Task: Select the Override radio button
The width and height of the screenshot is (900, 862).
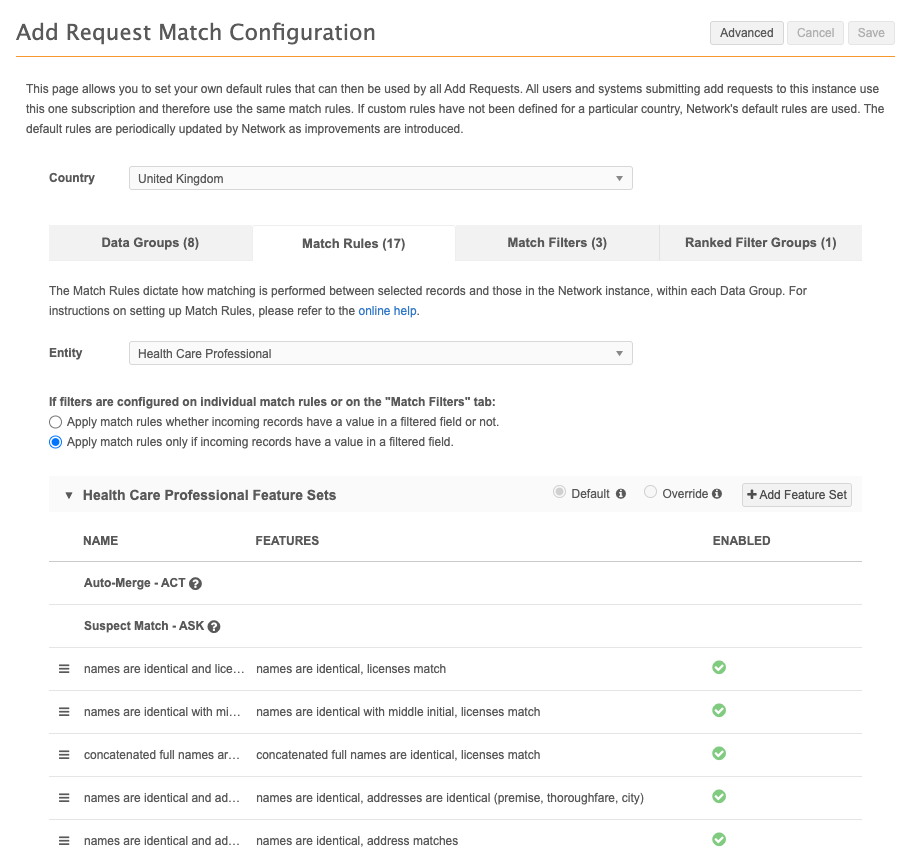Action: pos(651,493)
